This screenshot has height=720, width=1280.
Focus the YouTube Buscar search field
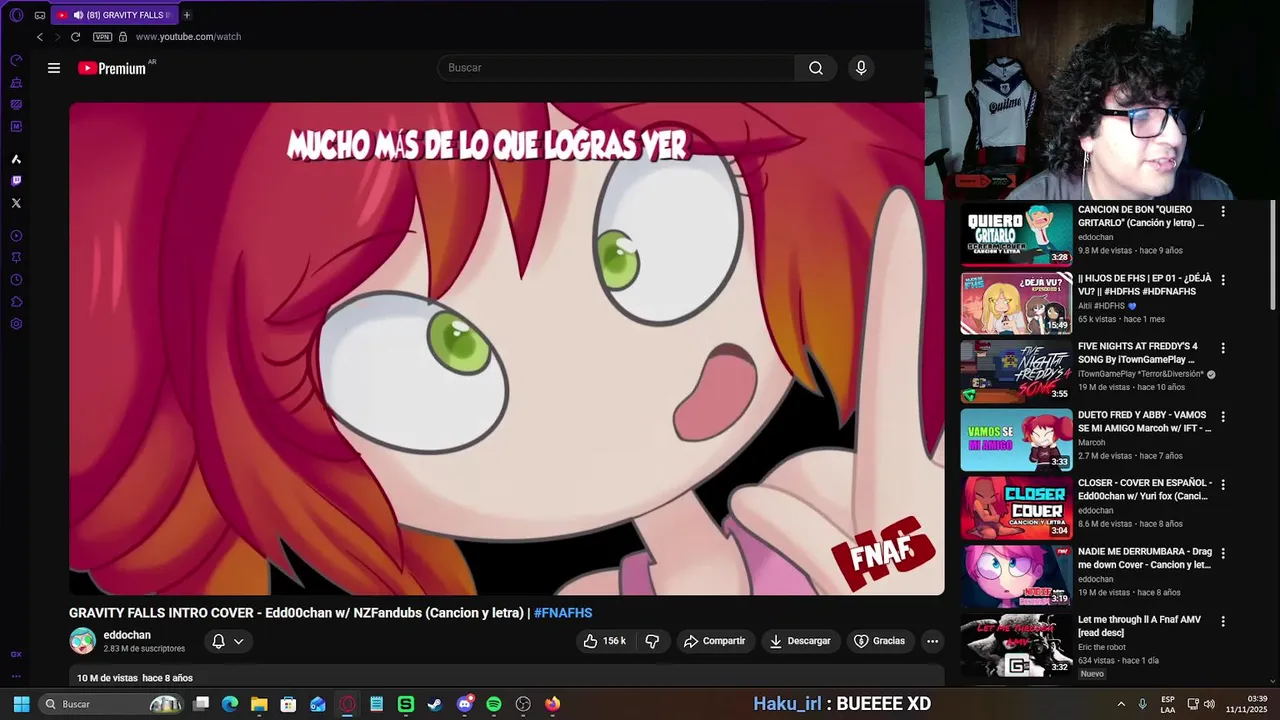point(616,68)
